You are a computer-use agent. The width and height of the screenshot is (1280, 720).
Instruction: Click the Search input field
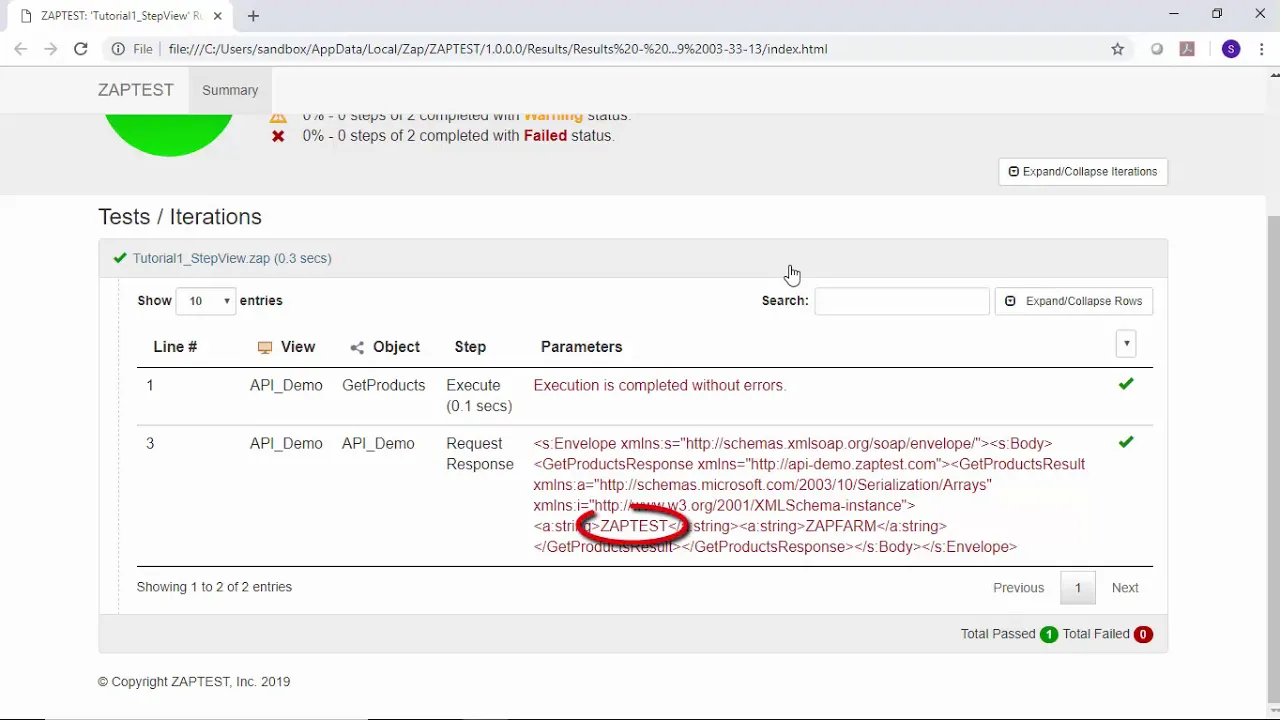tap(902, 301)
